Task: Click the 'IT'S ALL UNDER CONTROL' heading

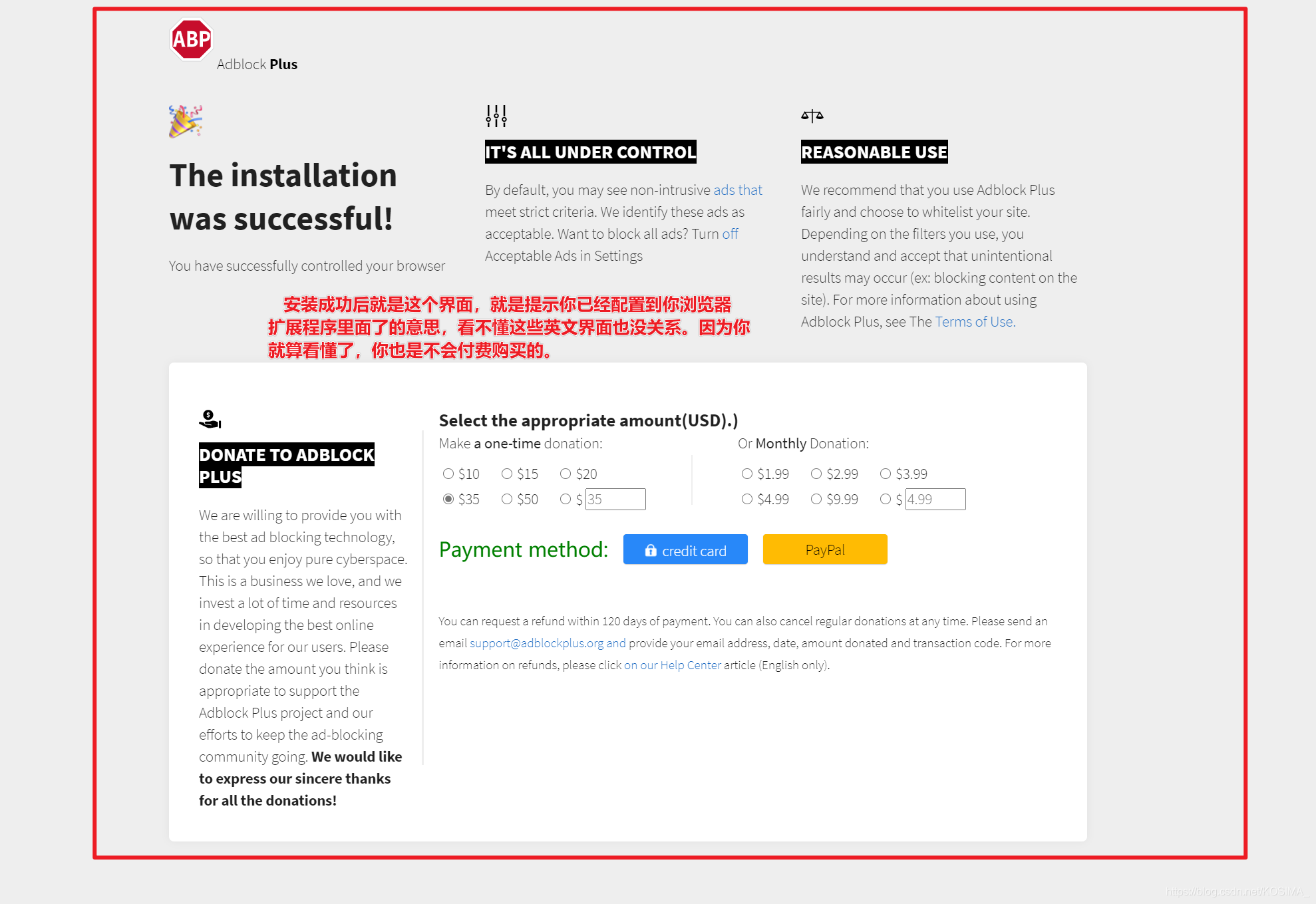Action: coord(591,152)
